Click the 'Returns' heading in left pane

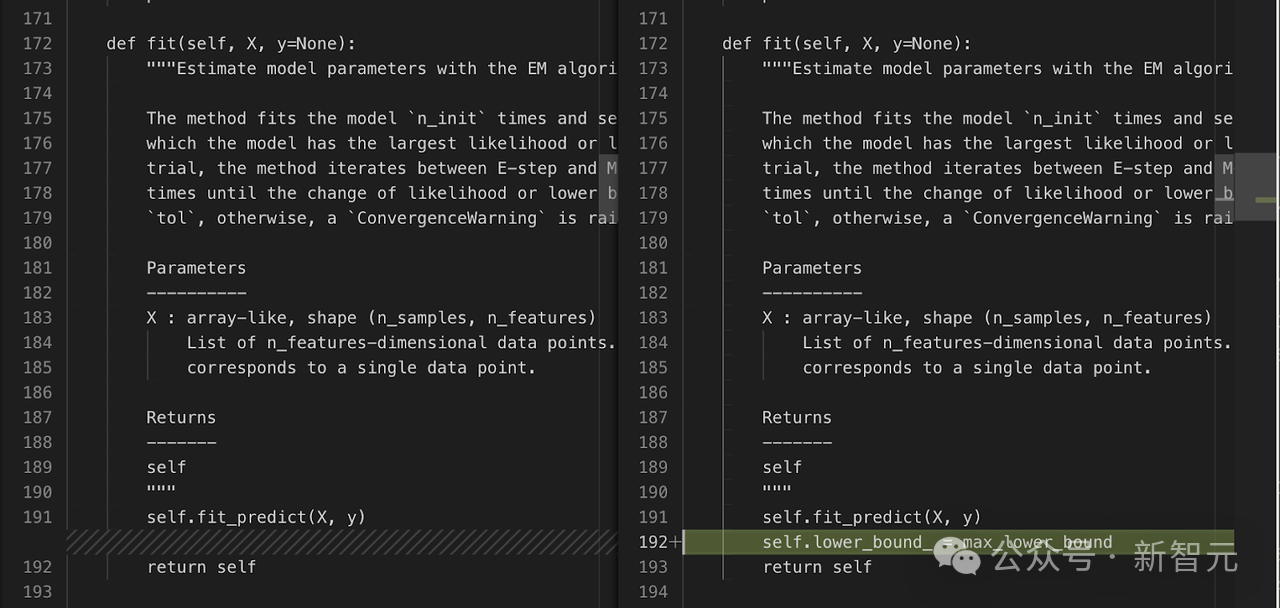181,418
